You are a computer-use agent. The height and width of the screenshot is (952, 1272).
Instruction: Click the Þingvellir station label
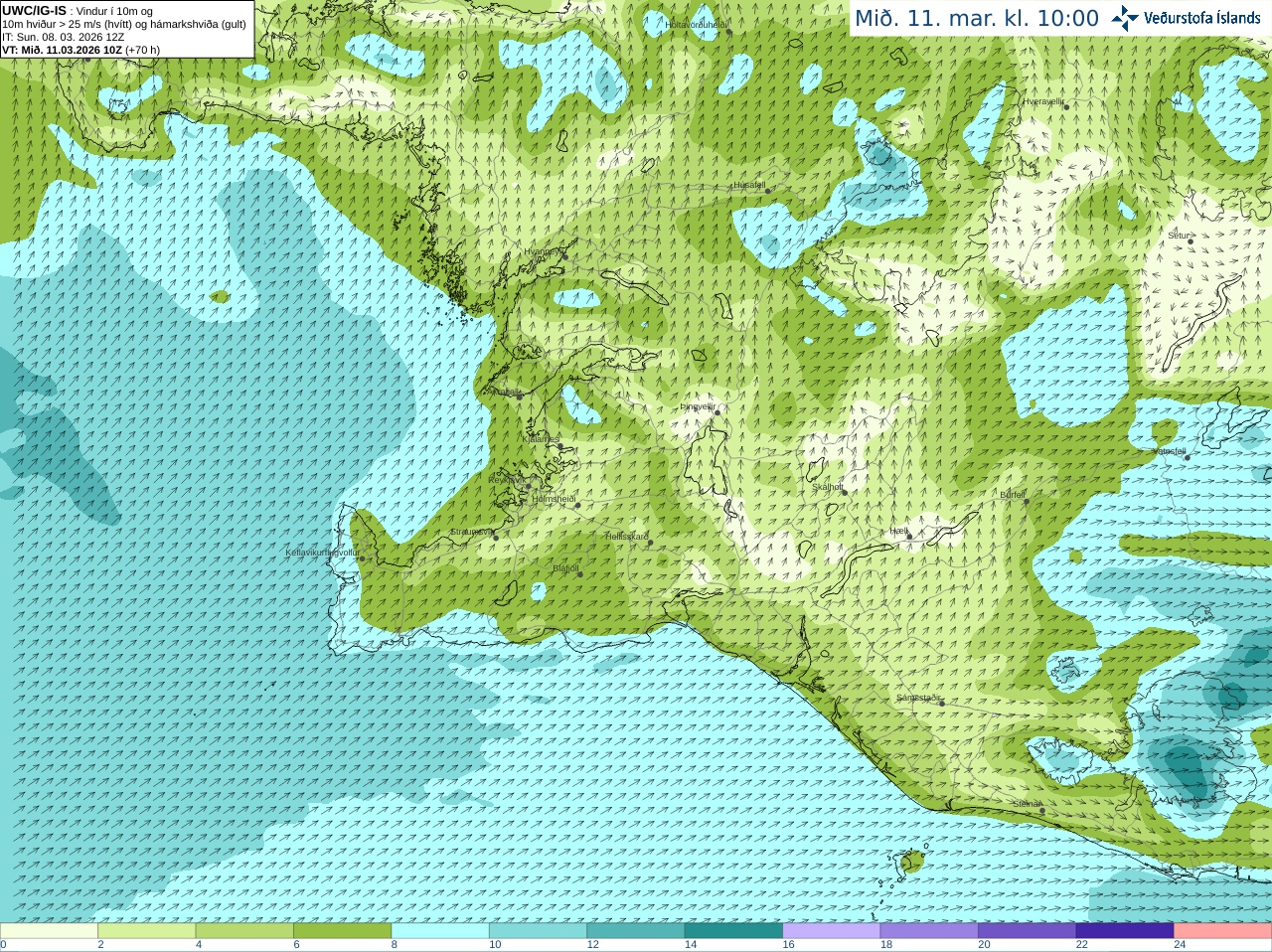(698, 405)
